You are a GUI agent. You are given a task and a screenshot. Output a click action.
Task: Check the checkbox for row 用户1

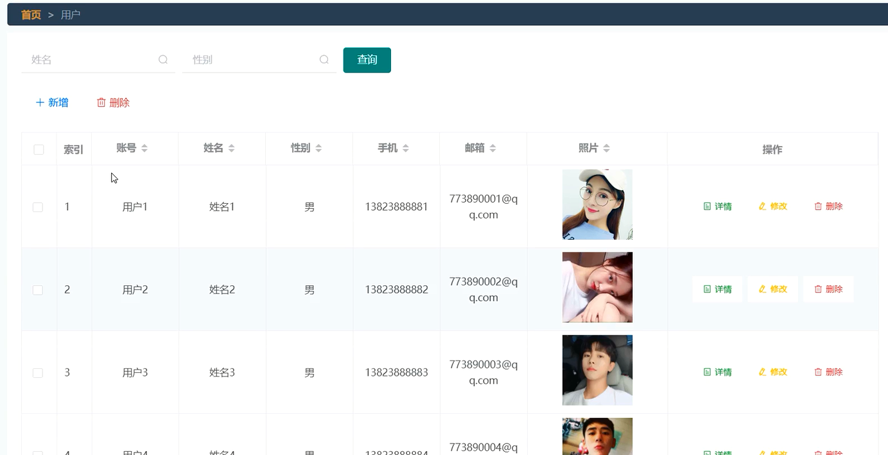[38, 207]
